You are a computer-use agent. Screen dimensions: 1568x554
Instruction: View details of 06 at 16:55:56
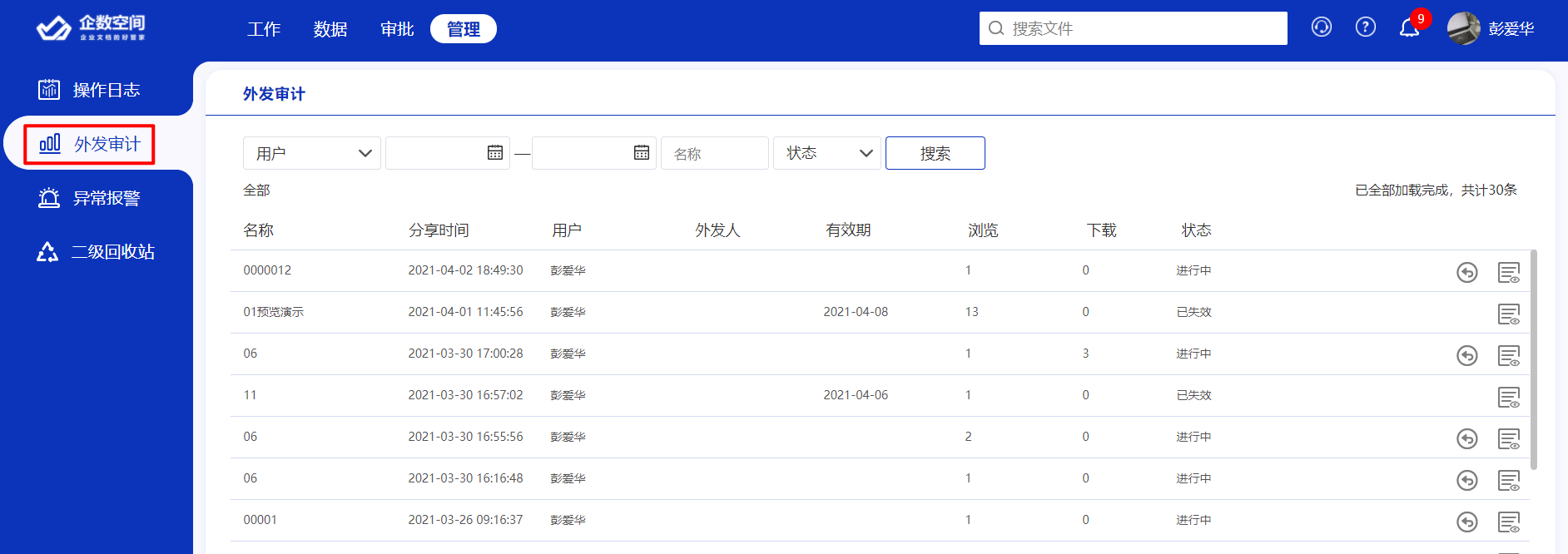1509,438
